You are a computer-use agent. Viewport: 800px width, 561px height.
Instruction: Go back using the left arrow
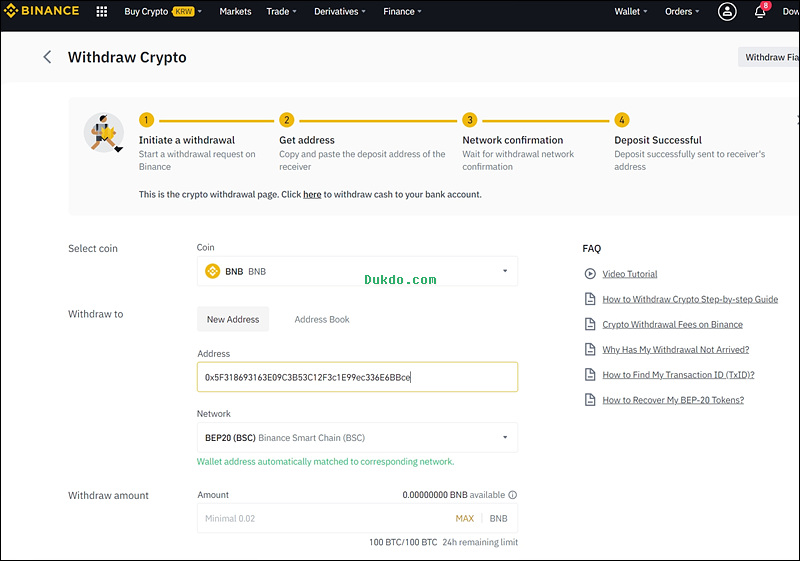pyautogui.click(x=47, y=57)
